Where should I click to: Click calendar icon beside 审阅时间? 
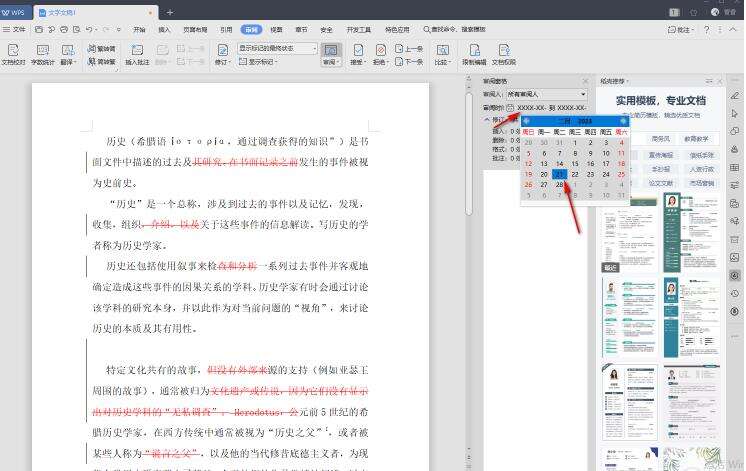(510, 107)
